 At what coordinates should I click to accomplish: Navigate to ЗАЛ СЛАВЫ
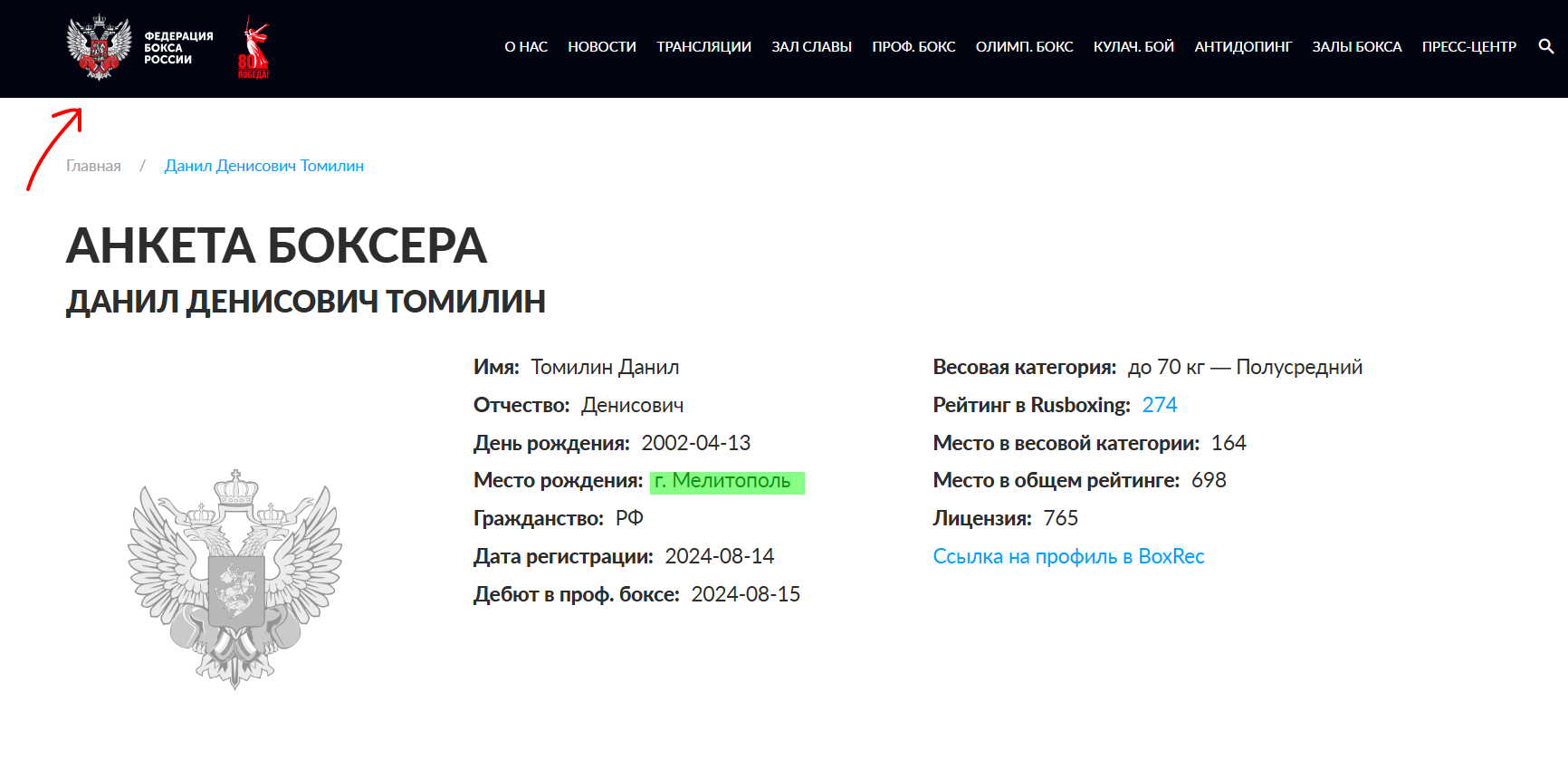(x=811, y=46)
